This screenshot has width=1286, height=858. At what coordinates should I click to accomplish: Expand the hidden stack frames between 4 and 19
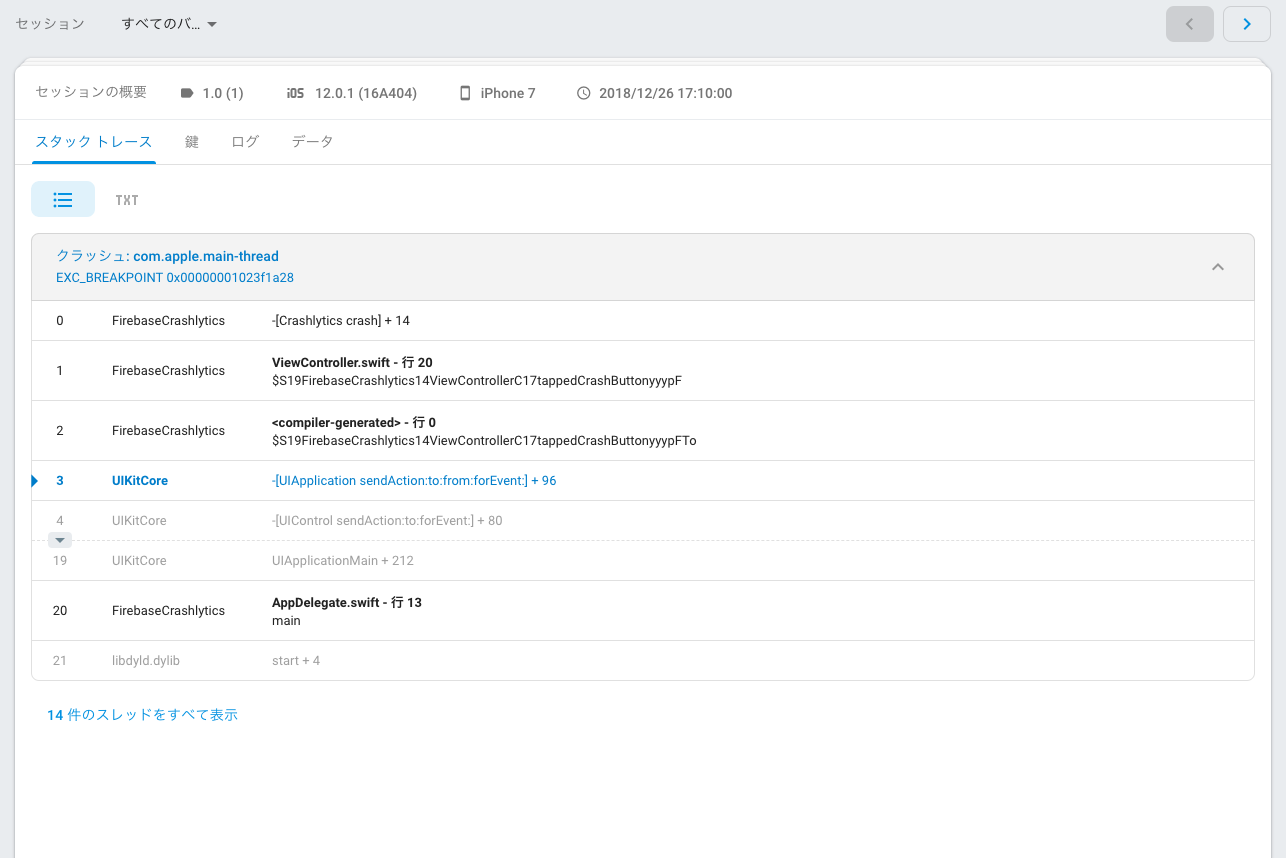(59, 540)
